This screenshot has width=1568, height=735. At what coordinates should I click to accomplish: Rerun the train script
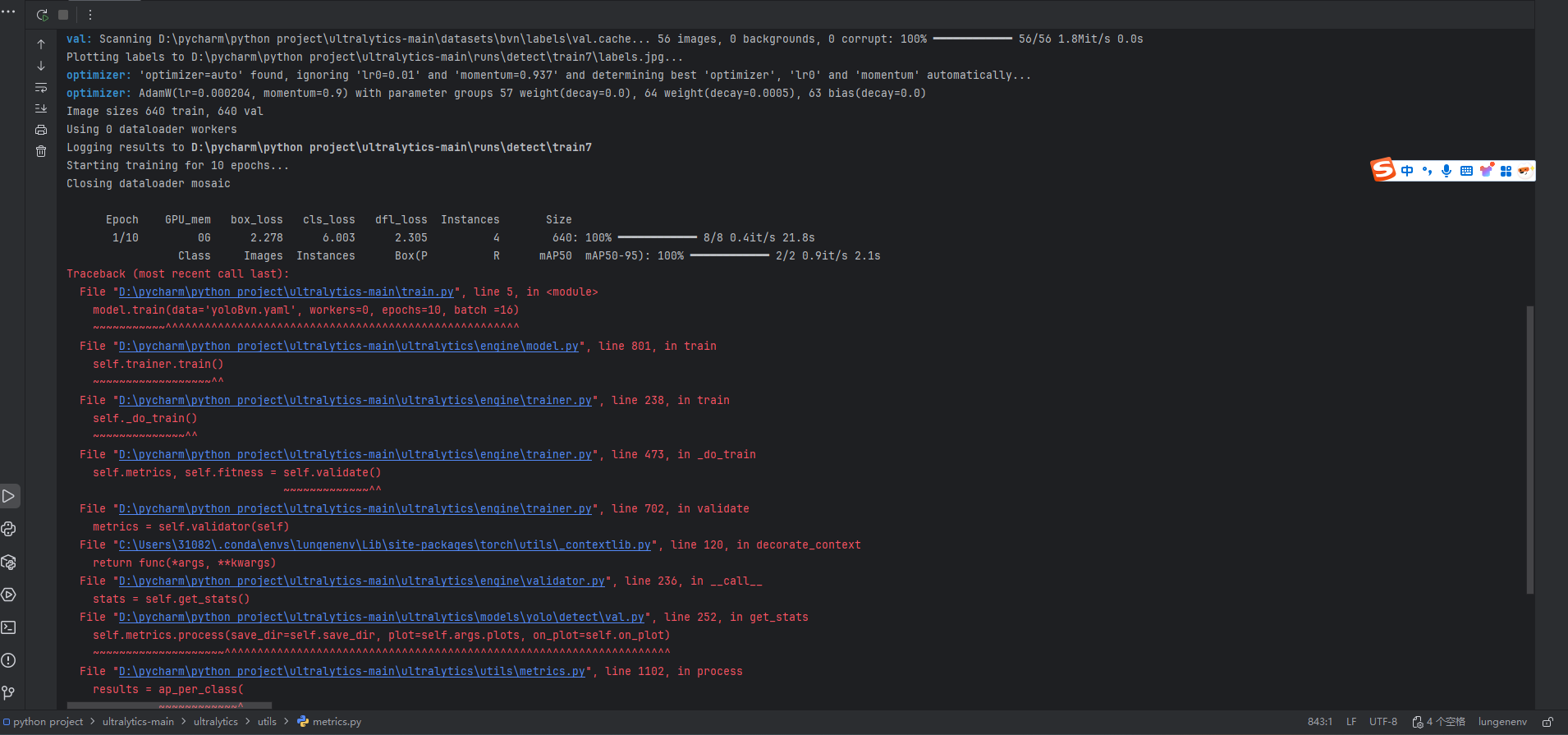[x=42, y=15]
